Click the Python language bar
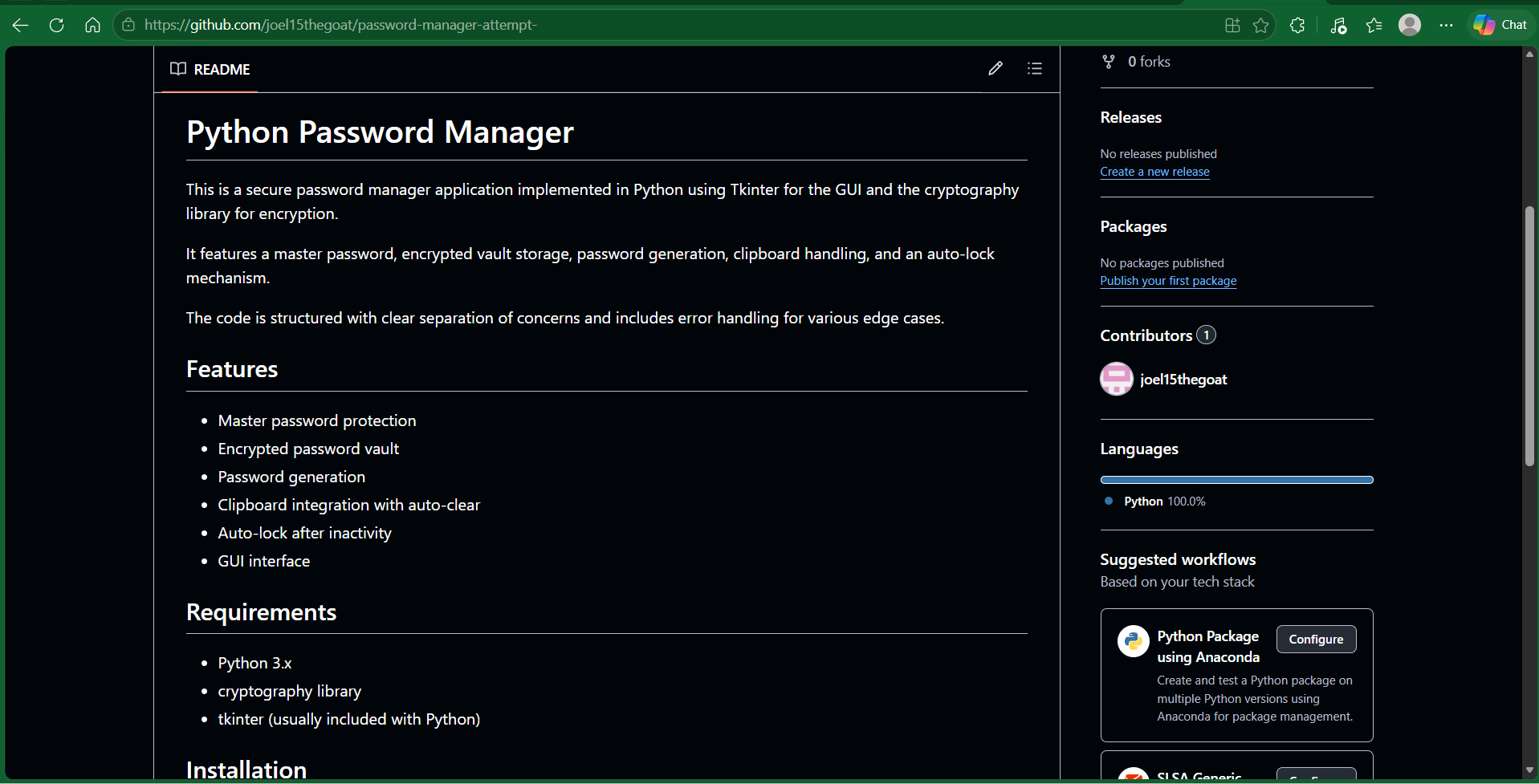1539x784 pixels. click(1236, 480)
